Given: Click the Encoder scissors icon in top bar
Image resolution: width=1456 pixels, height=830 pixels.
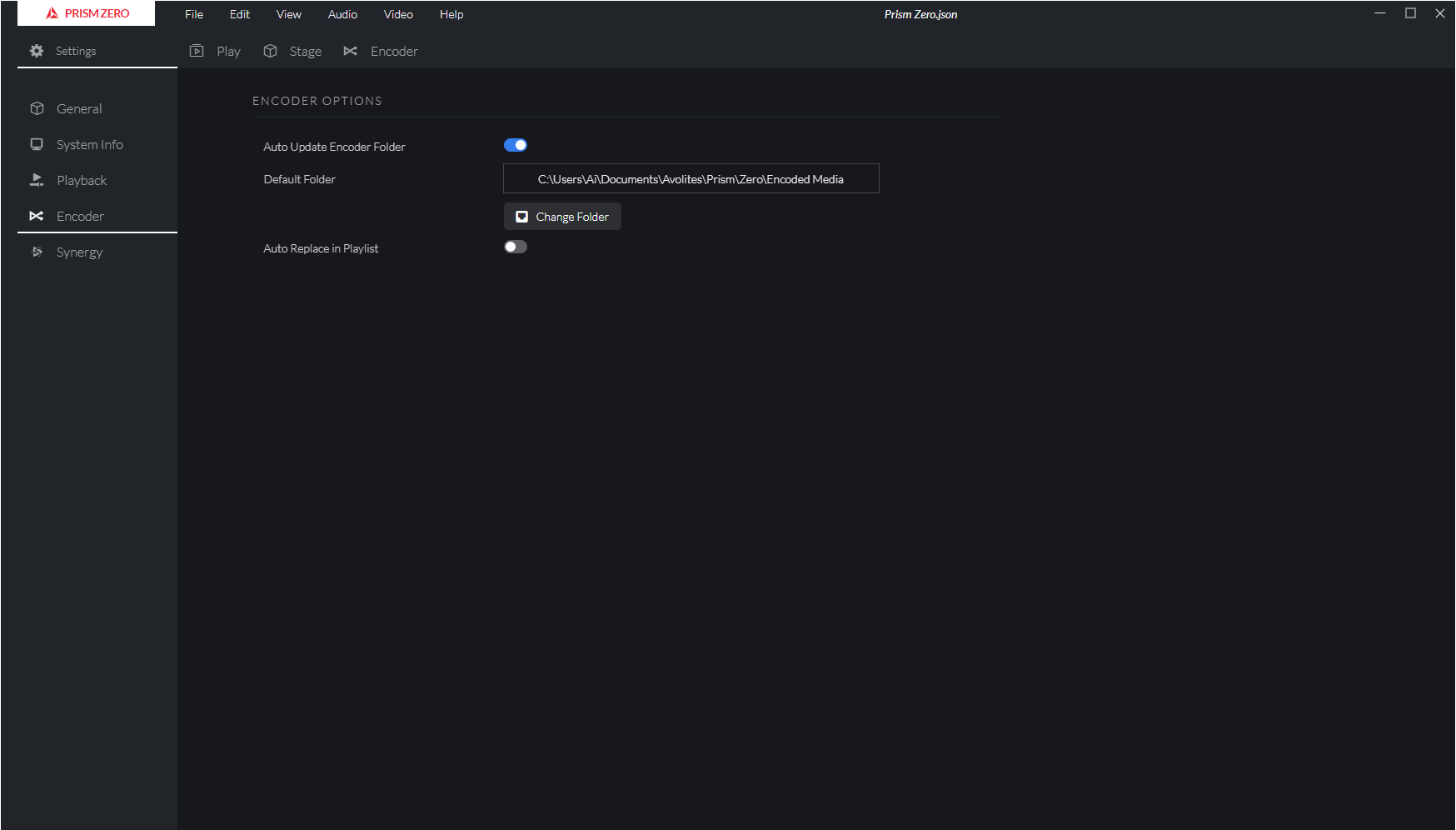Looking at the screenshot, I should [351, 51].
